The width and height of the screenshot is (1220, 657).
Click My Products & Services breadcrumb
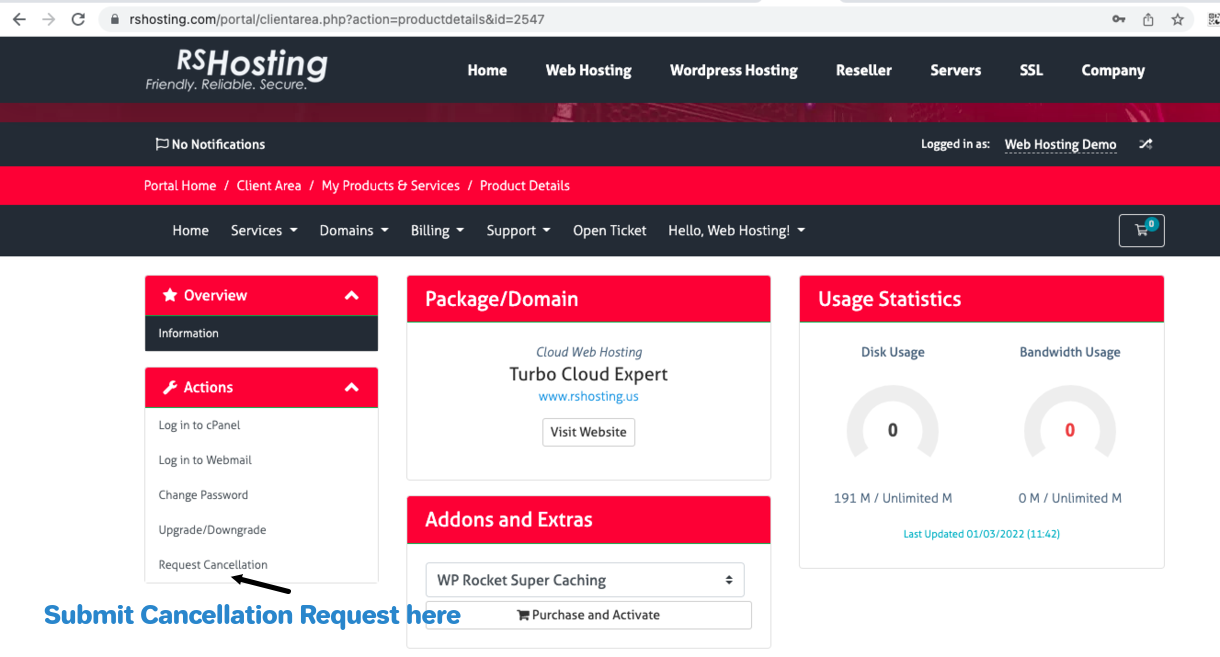point(391,185)
